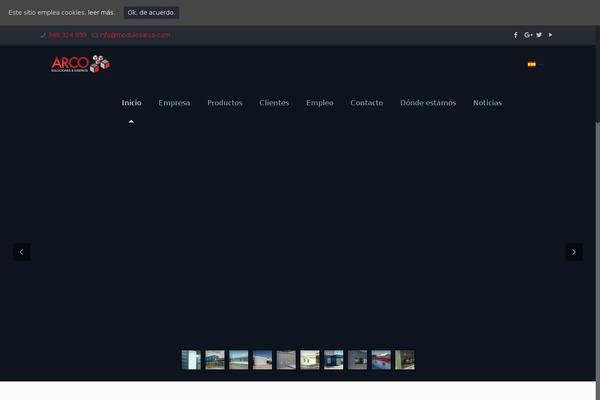
Task: Select the Inicio menu item
Action: click(132, 103)
